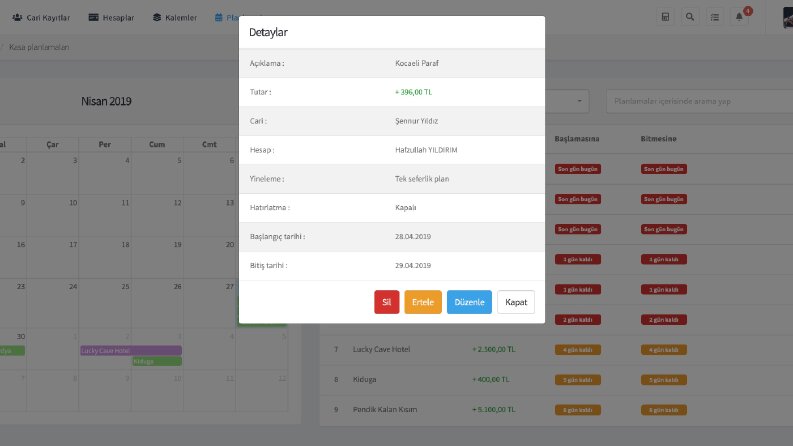793x446 pixels.
Task: Click the Kasa planlamaları breadcrumb
Action: pos(39,47)
